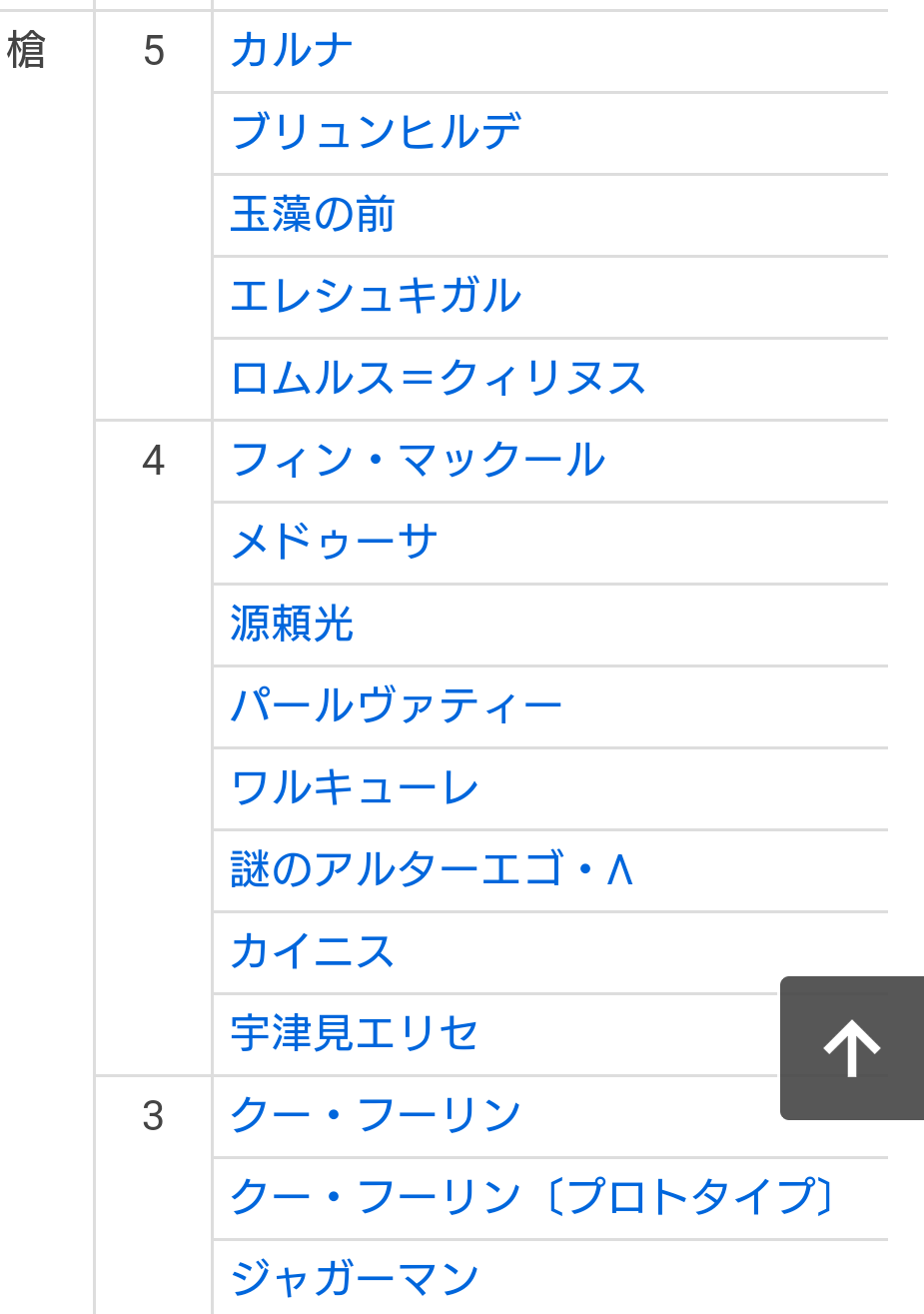Open the 宇津見エリセ page

pos(355,1034)
